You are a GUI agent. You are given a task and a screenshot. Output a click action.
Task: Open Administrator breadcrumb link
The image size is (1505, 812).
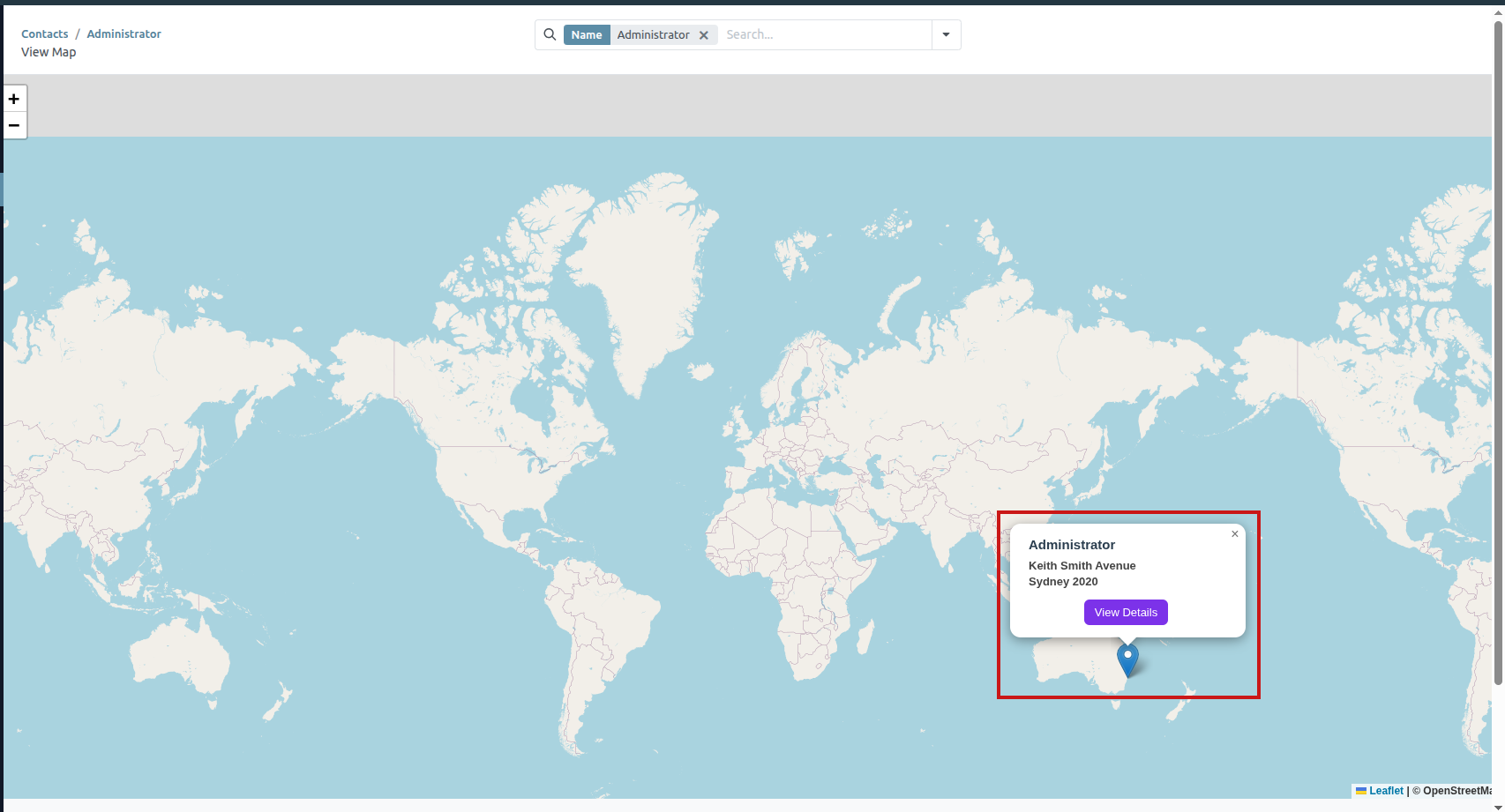pyautogui.click(x=124, y=34)
